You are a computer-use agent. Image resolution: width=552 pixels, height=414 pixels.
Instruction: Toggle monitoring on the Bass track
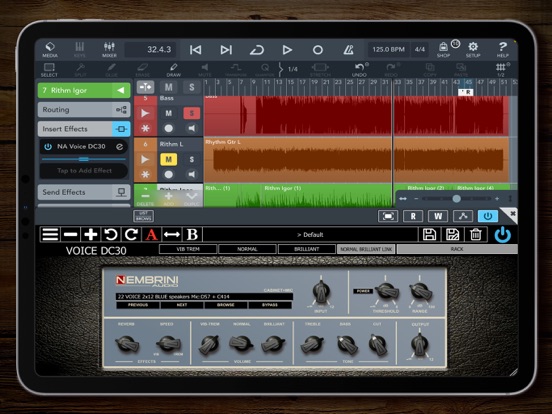pyautogui.click(x=192, y=128)
